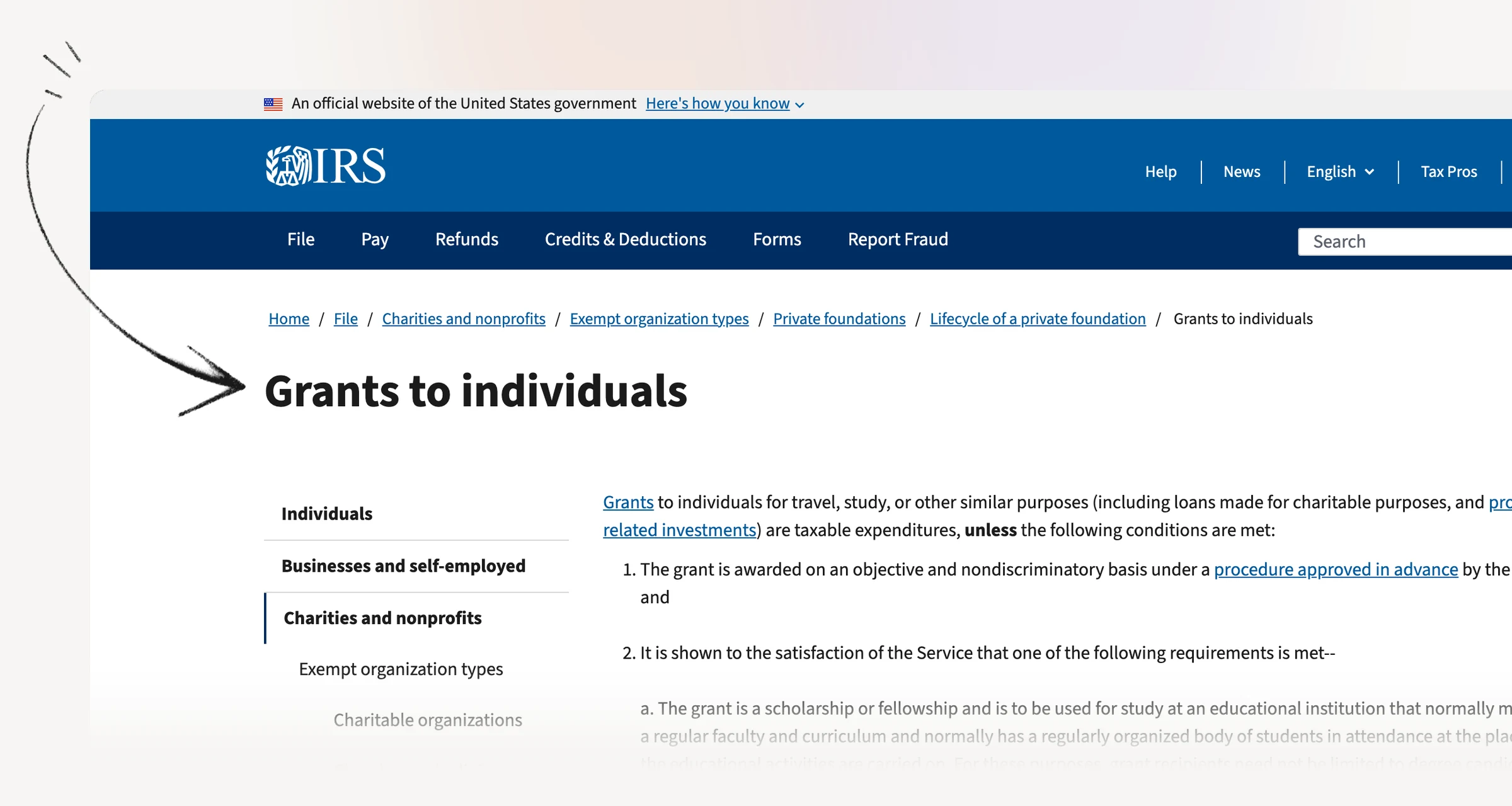Open the Credits & Deductions menu
The image size is (1512, 806).
(626, 239)
